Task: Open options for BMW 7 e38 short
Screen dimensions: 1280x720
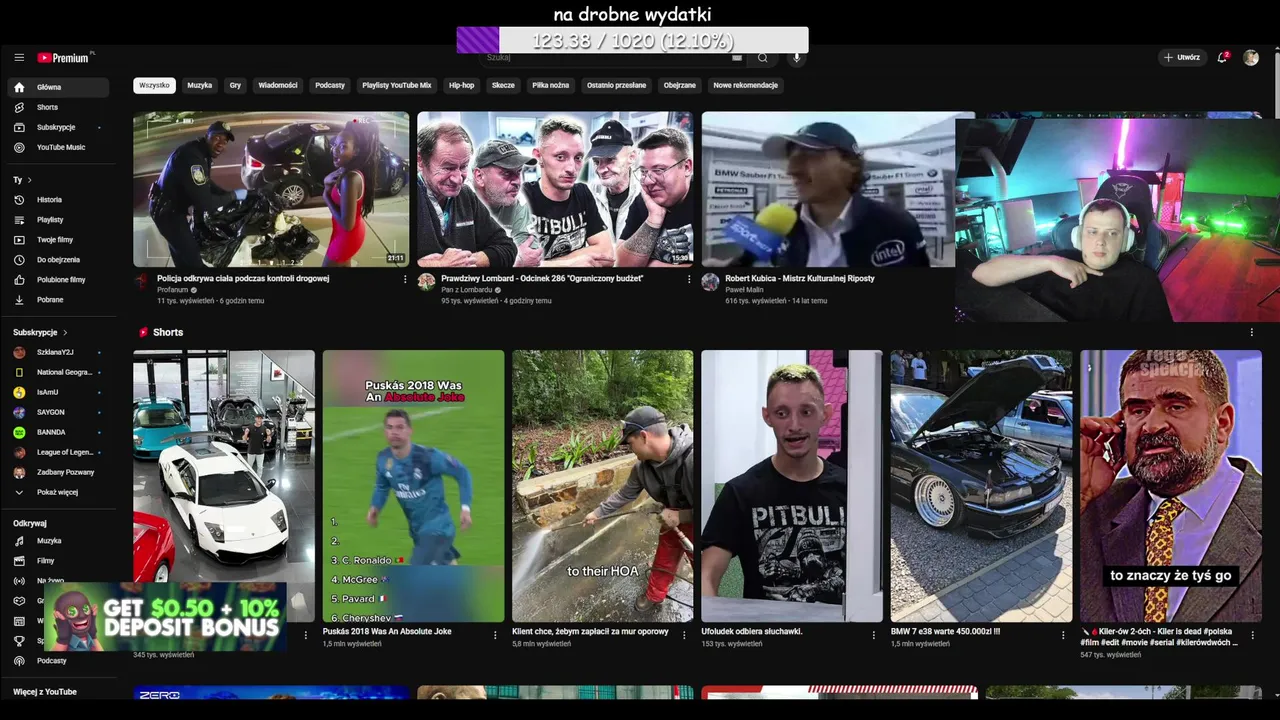Action: click(x=1063, y=634)
